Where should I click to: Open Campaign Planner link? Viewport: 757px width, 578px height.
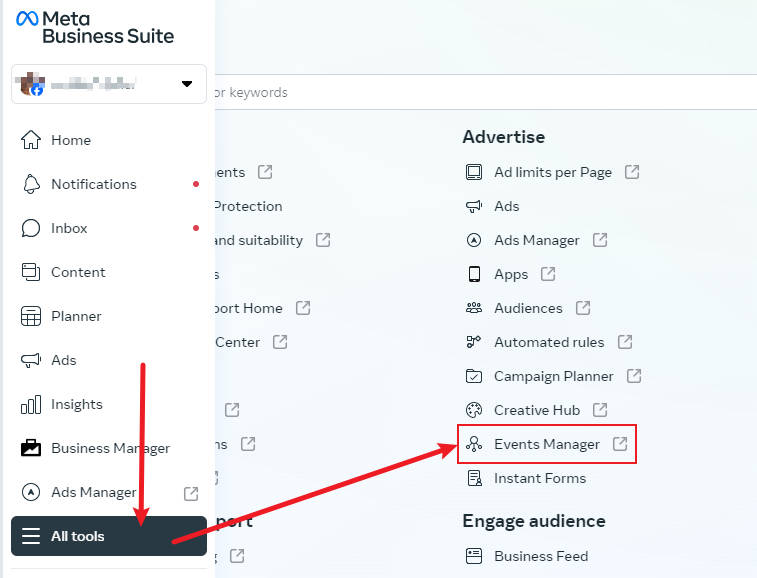[x=553, y=376]
